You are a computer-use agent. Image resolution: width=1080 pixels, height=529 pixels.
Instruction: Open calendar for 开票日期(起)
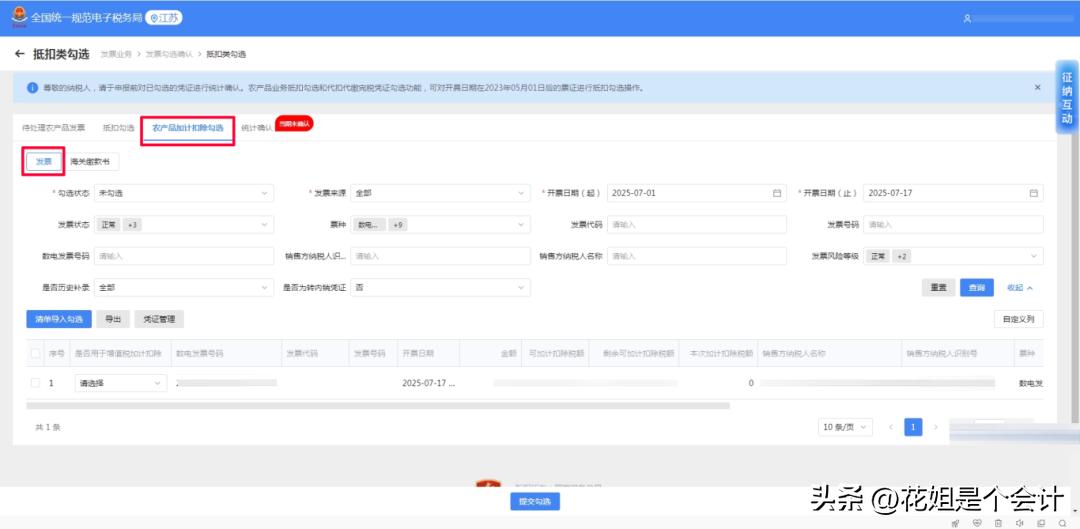coord(777,194)
